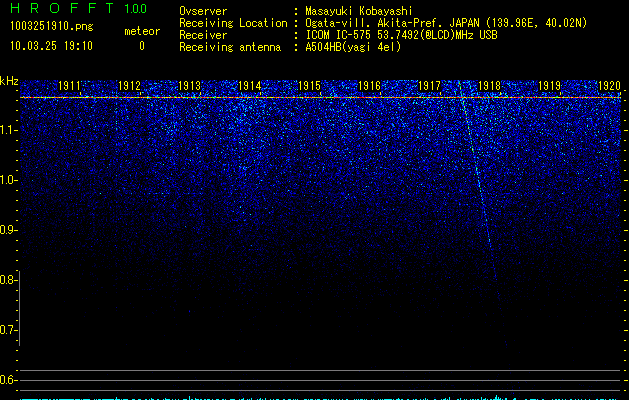
Task: Click the 1.1 kHz axis label
Action: point(9,130)
